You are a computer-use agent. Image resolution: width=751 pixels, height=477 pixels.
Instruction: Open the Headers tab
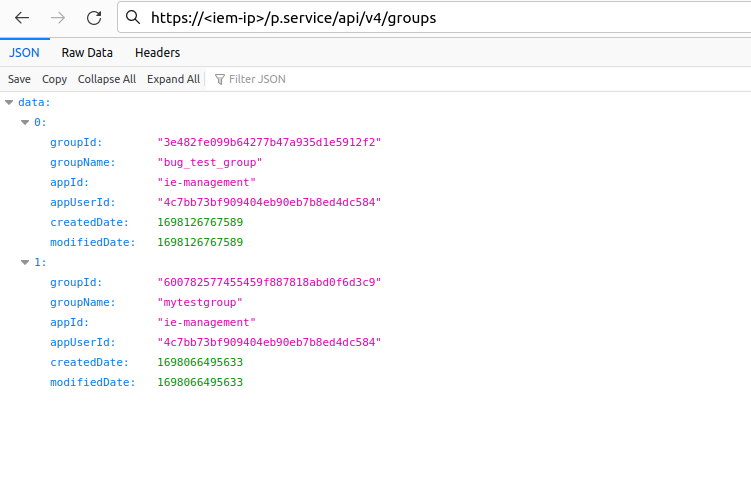pos(157,53)
